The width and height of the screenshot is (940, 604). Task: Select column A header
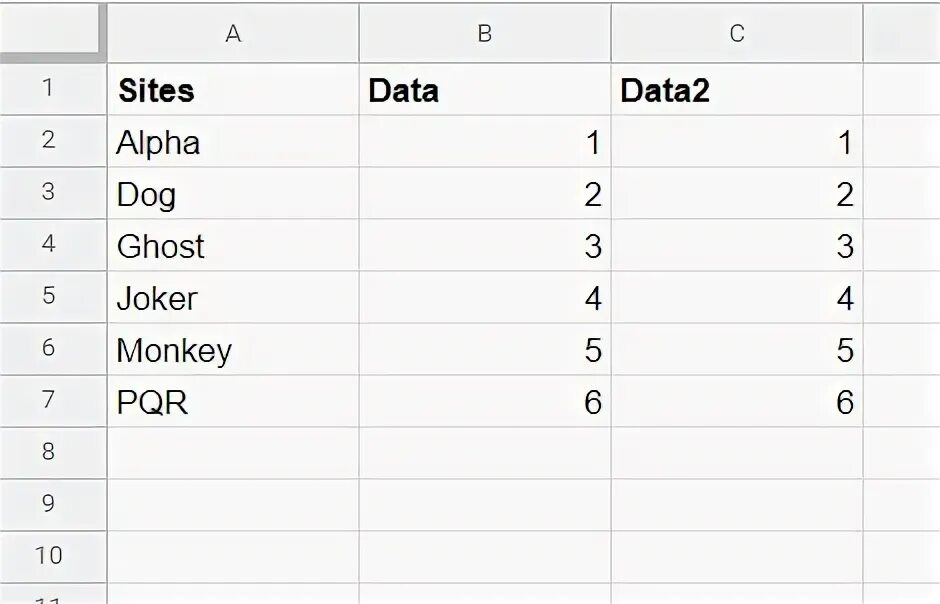coord(233,33)
